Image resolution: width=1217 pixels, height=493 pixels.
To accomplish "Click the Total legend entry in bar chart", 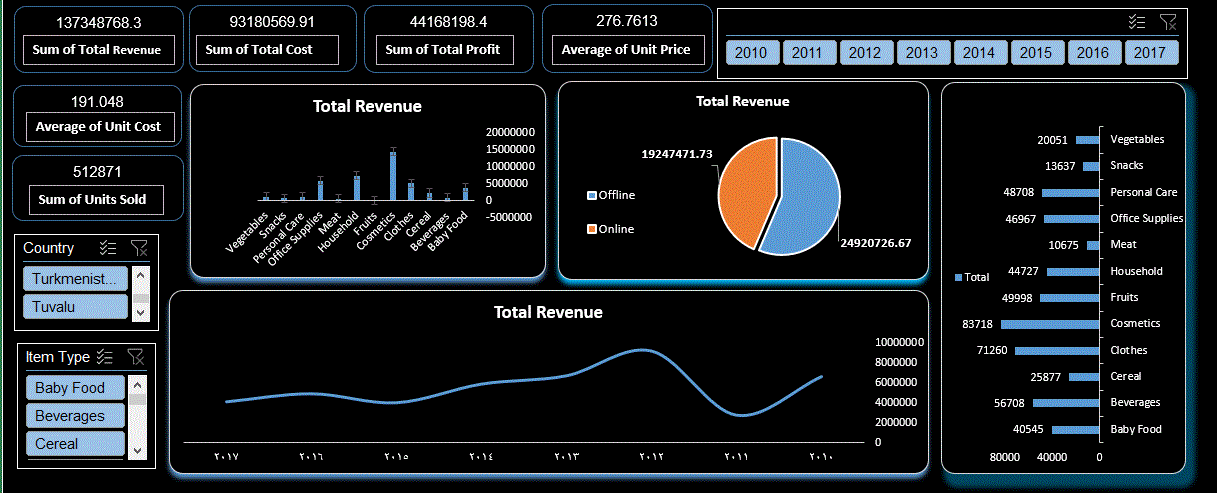I will pos(973,277).
